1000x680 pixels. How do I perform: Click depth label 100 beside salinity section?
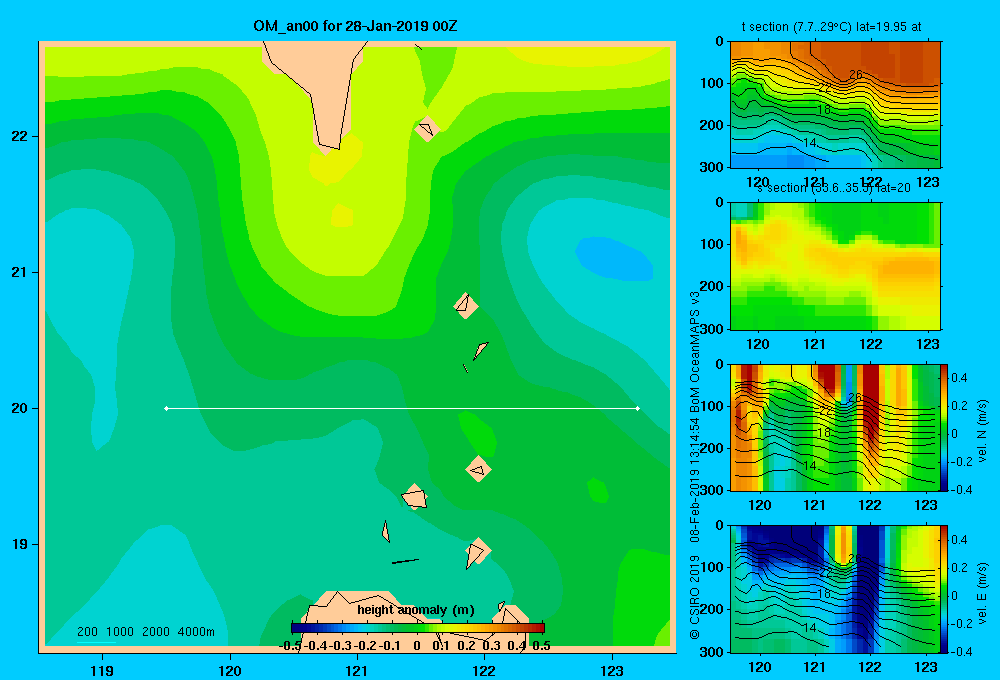tap(712, 244)
